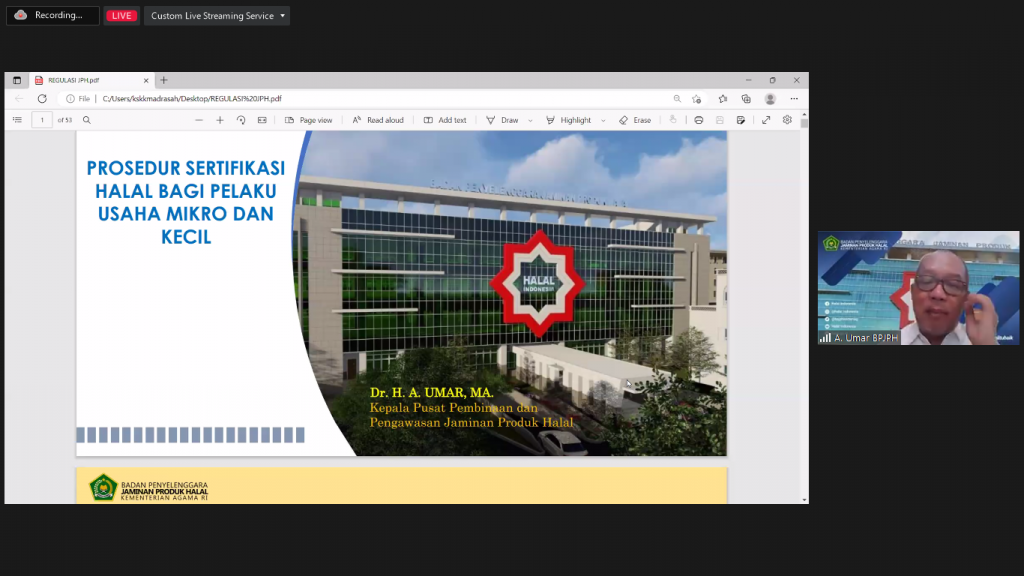Open the Page view options
The height and width of the screenshot is (576, 1024).
coord(308,120)
